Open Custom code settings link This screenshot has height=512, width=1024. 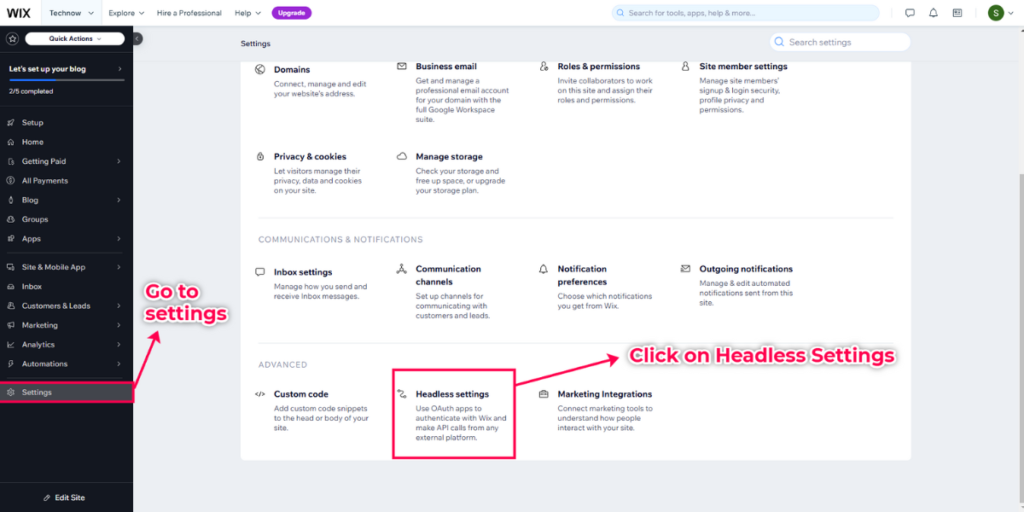301,394
